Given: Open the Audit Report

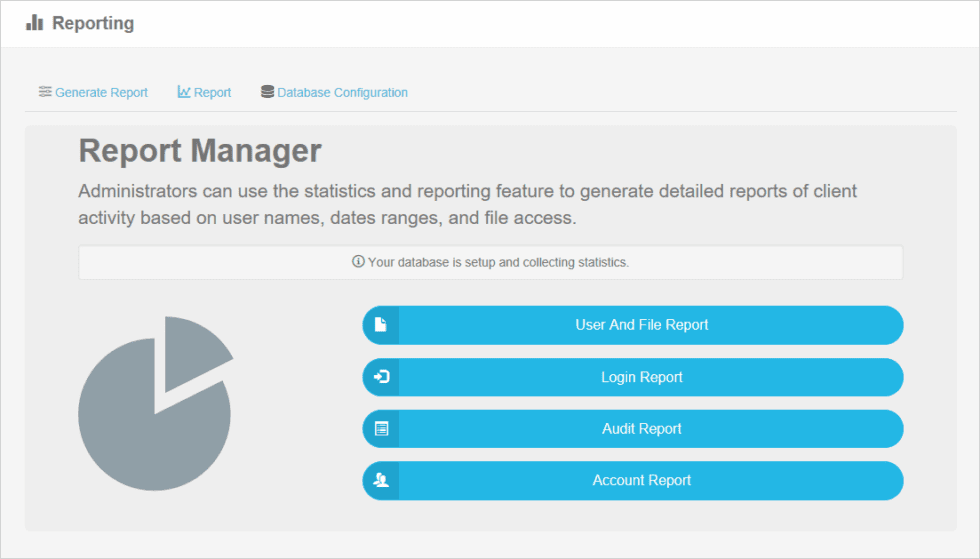Looking at the screenshot, I should pyautogui.click(x=633, y=429).
